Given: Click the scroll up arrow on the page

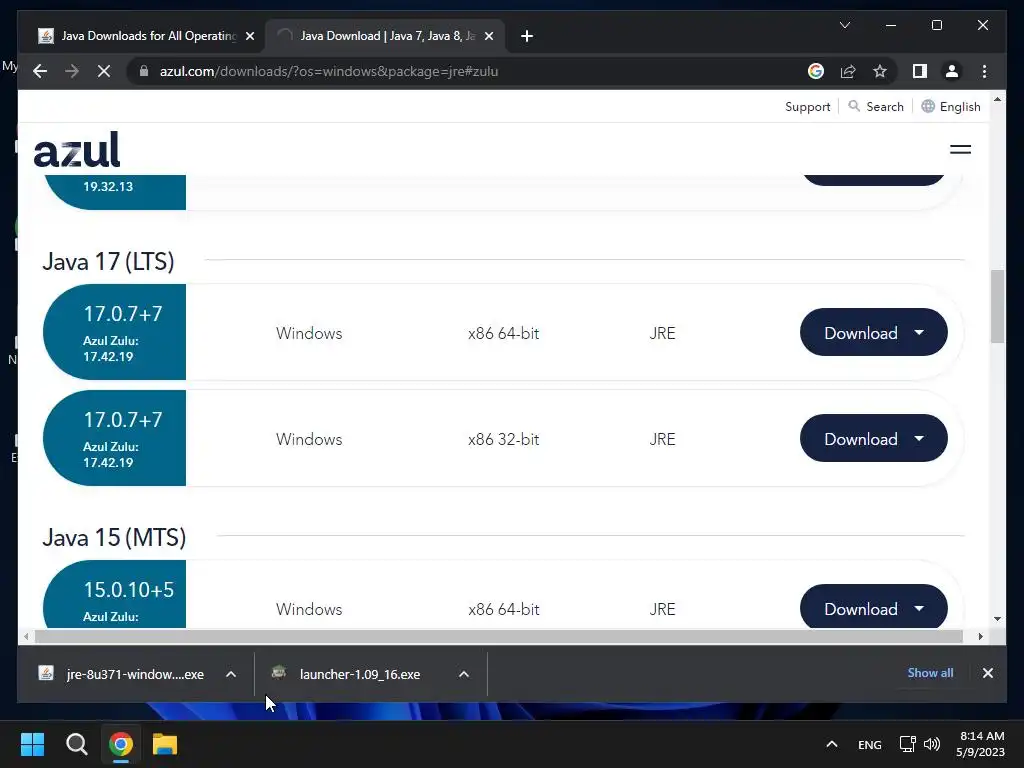Looking at the screenshot, I should pos(997,99).
